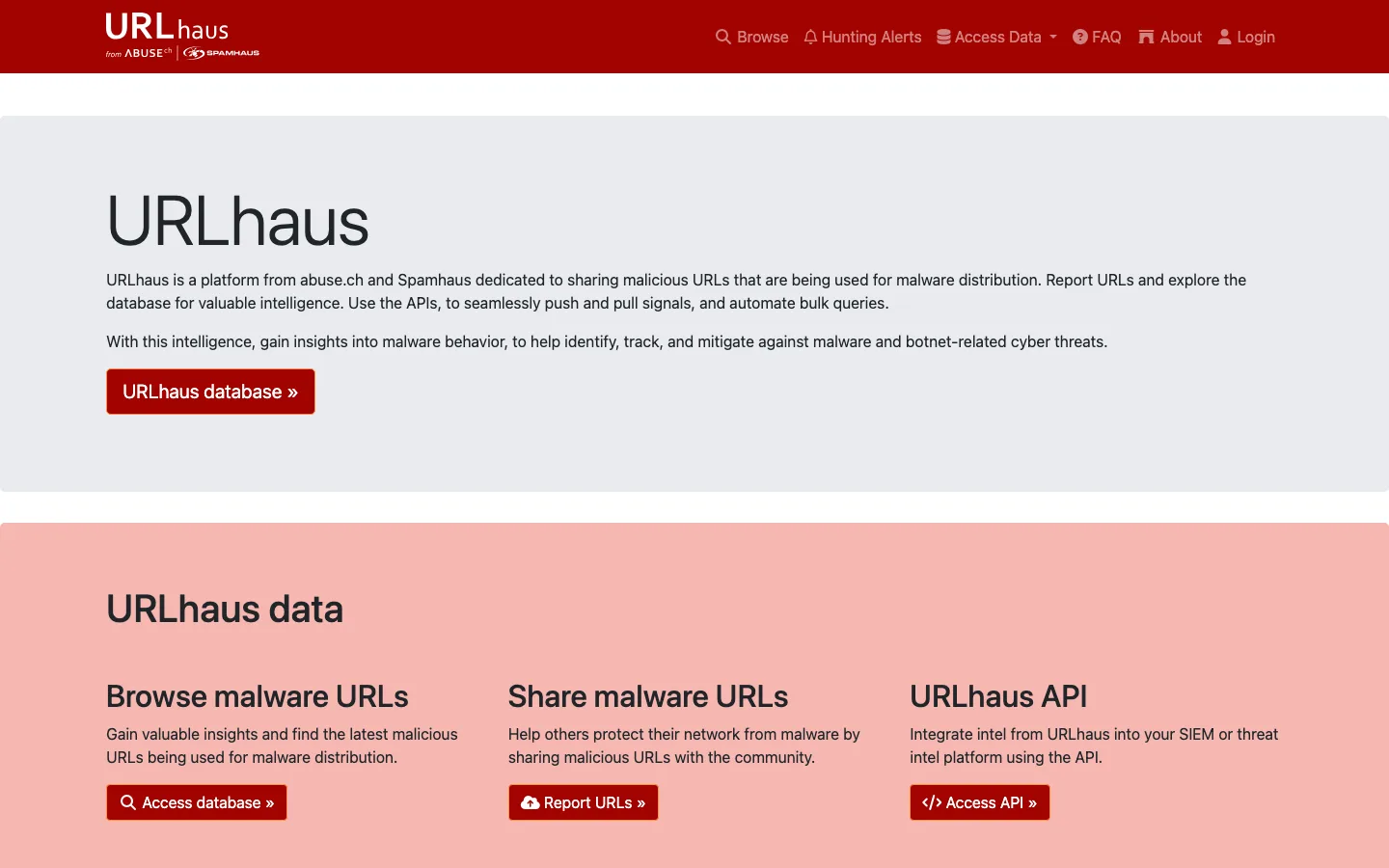The image size is (1389, 868).
Task: Expand the Access Data dropdown caret
Action: (x=1053, y=37)
